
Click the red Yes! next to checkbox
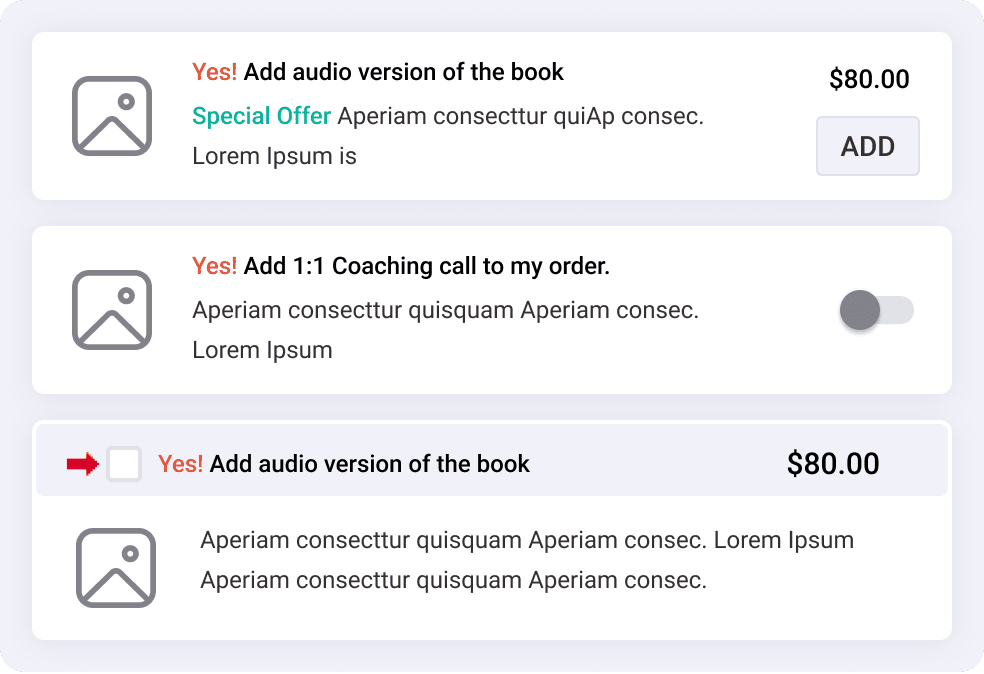(x=181, y=464)
